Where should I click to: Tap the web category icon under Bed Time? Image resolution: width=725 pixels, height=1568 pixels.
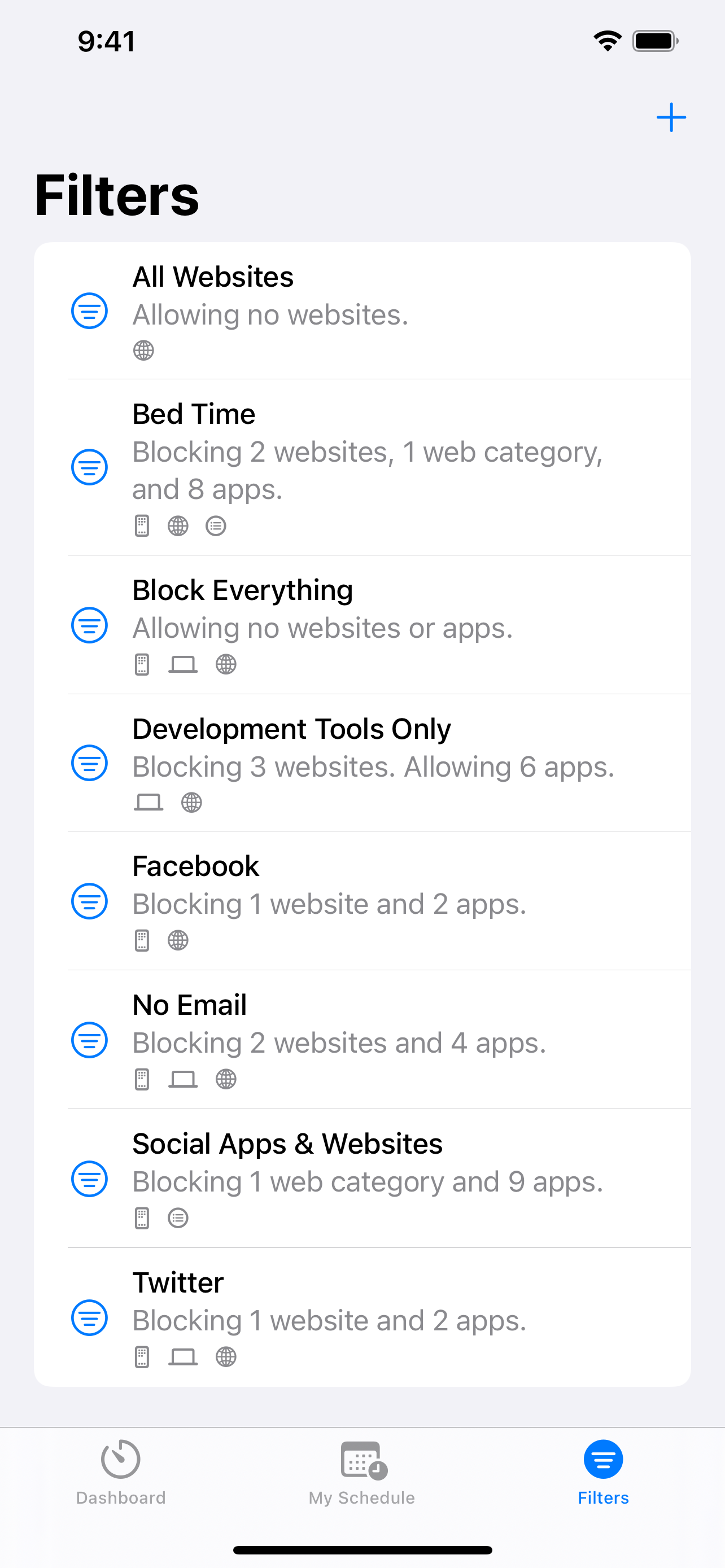(216, 525)
